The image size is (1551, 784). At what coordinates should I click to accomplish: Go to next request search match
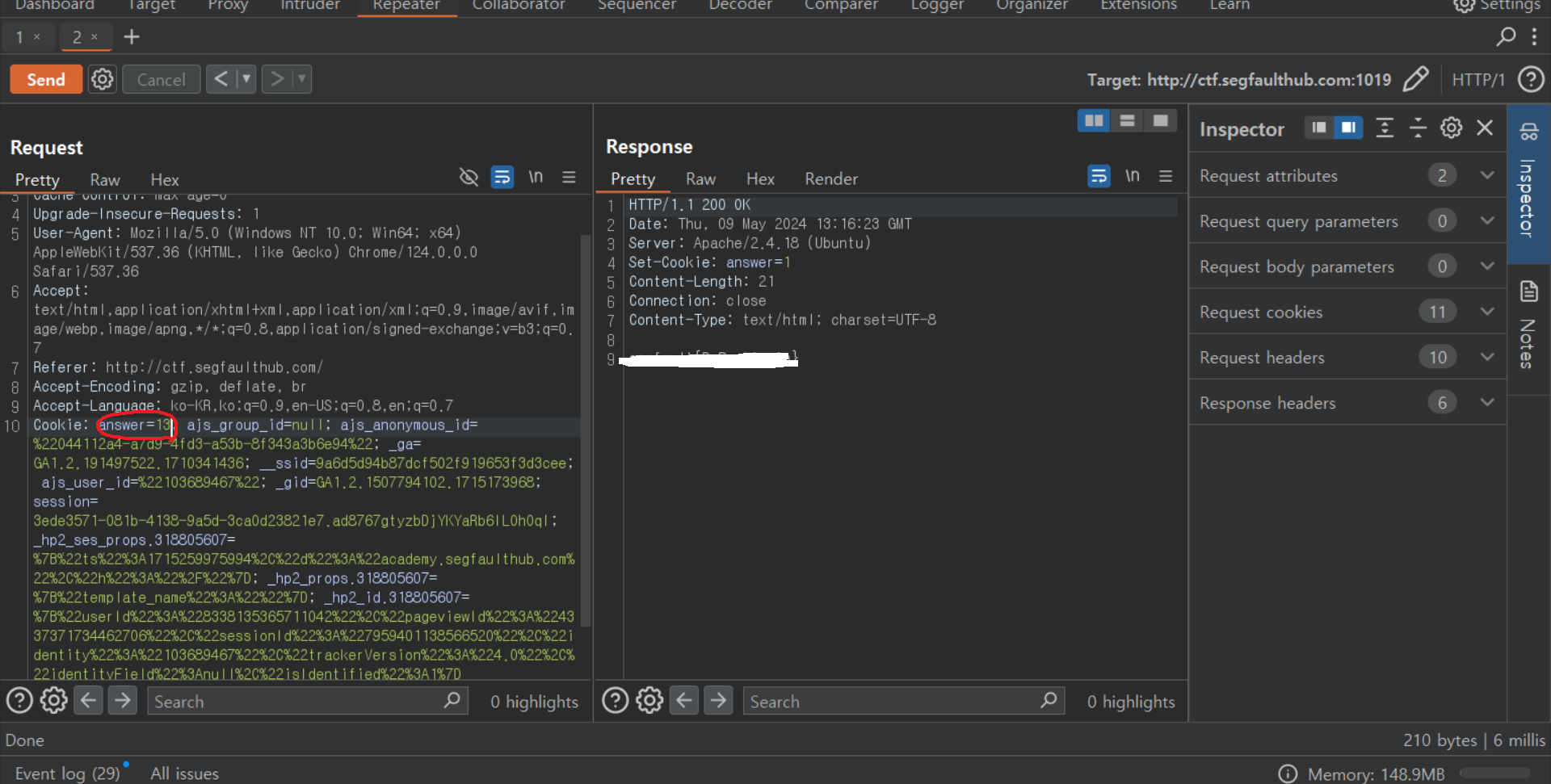point(122,700)
